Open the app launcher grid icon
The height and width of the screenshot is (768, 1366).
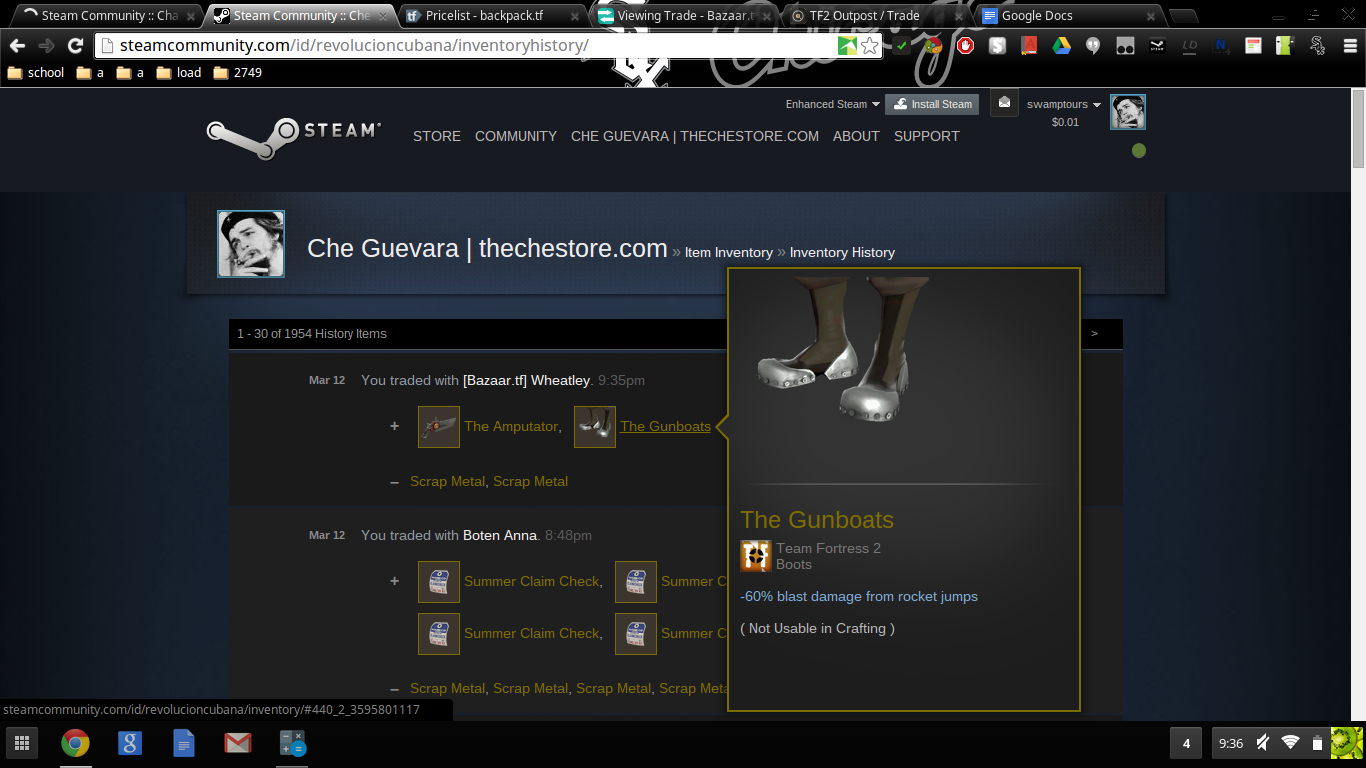[21, 743]
